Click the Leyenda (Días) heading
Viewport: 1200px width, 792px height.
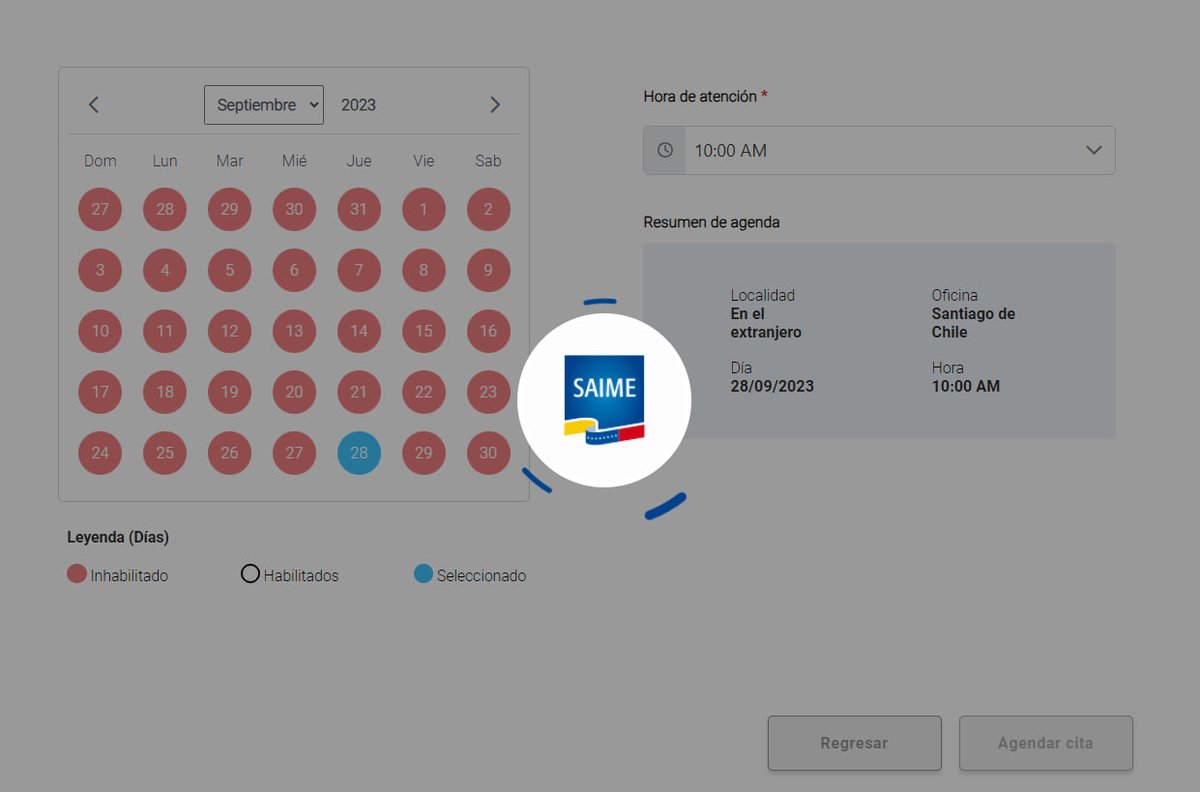118,537
